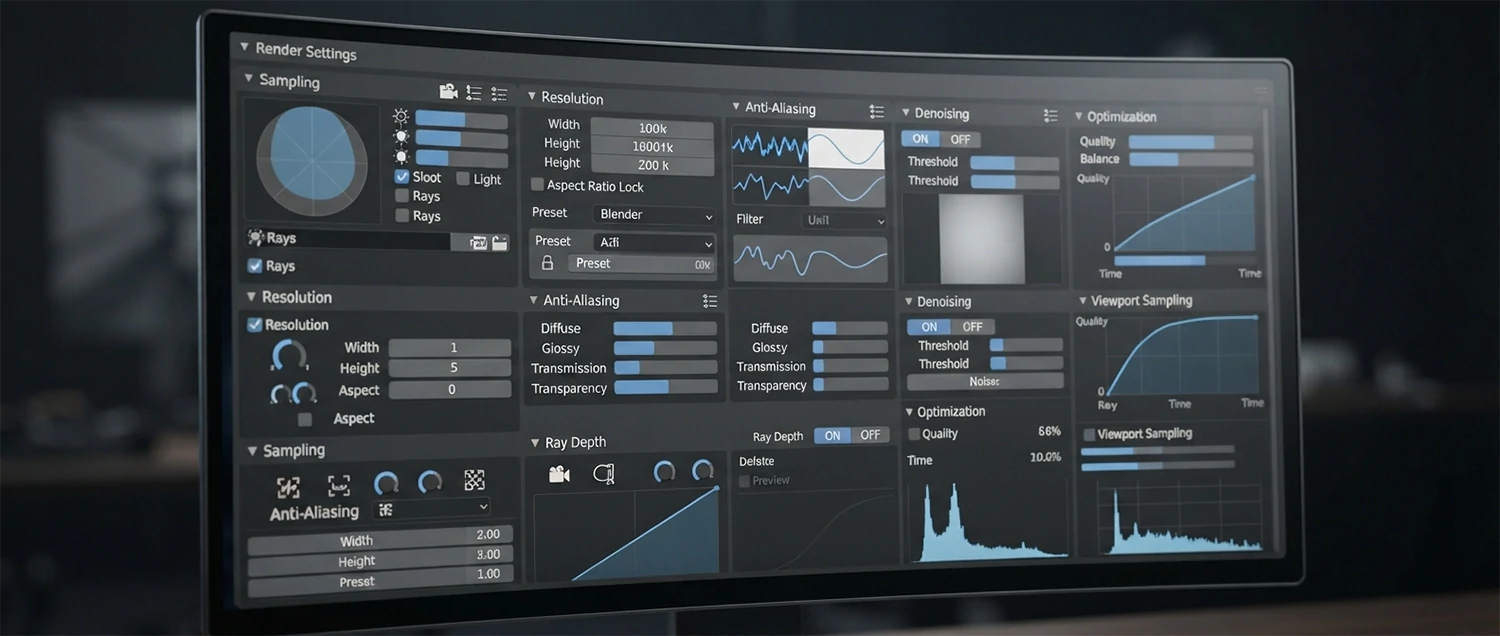Turn top Denoising to OFF

(960, 139)
